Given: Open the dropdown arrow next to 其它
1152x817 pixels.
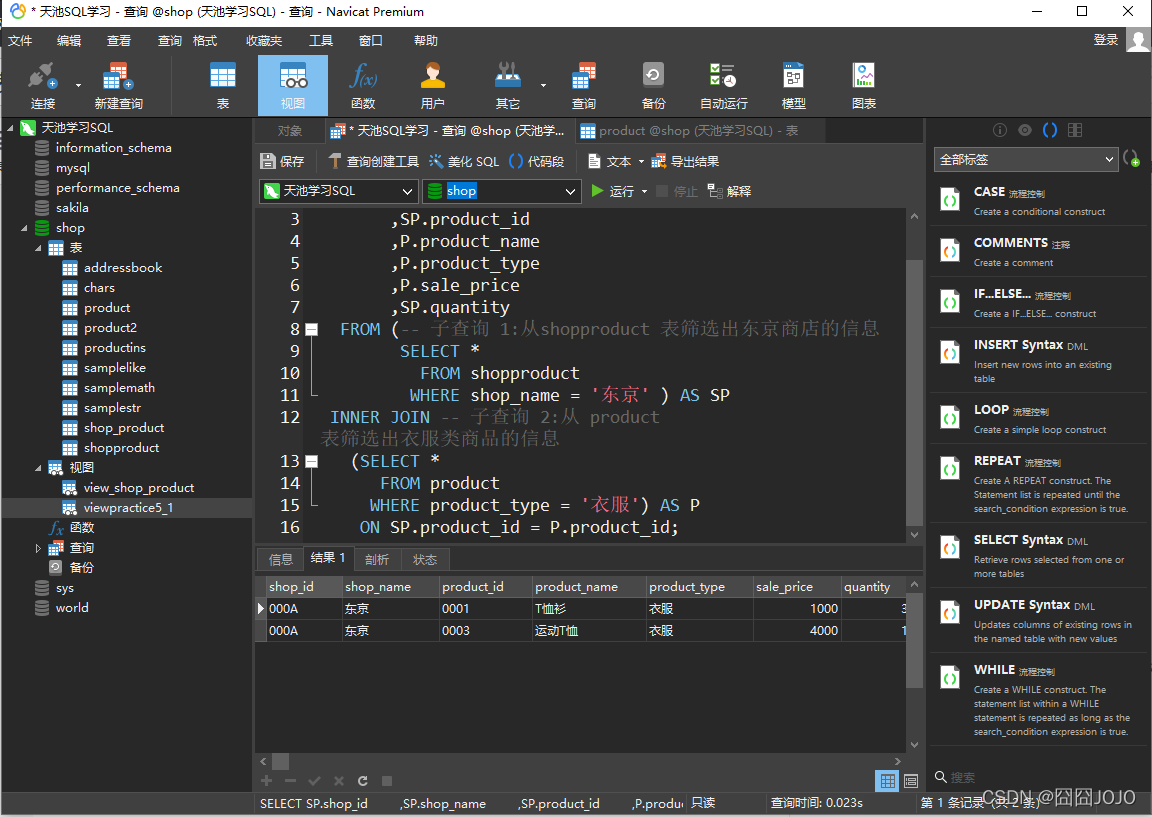Looking at the screenshot, I should [543, 85].
